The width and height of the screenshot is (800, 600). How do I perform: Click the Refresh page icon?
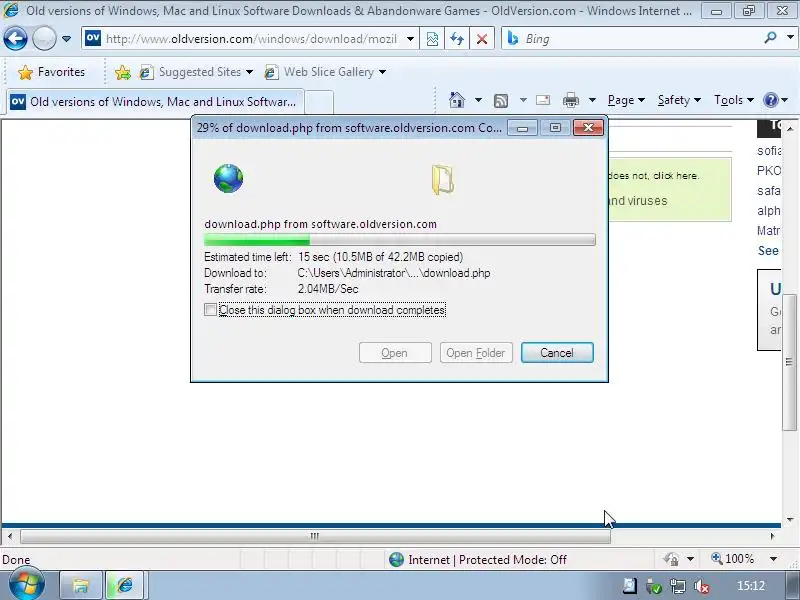[457, 39]
